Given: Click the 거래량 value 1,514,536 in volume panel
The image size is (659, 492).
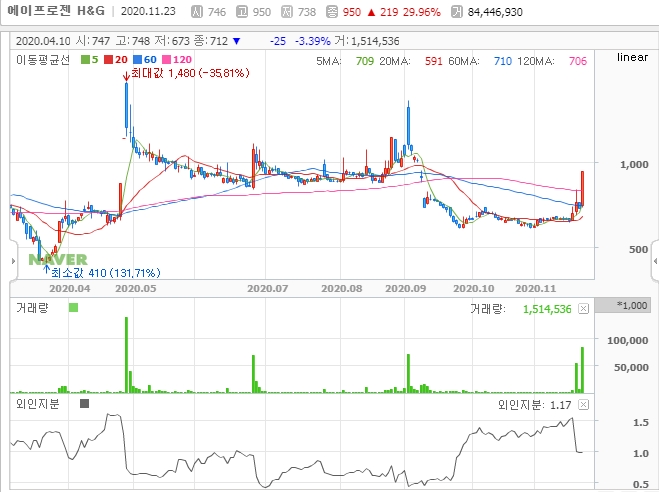Looking at the screenshot, I should click(x=547, y=310).
